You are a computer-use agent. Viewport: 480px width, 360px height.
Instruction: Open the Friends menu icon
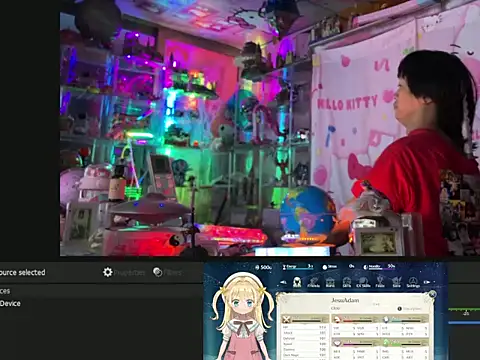click(x=313, y=282)
